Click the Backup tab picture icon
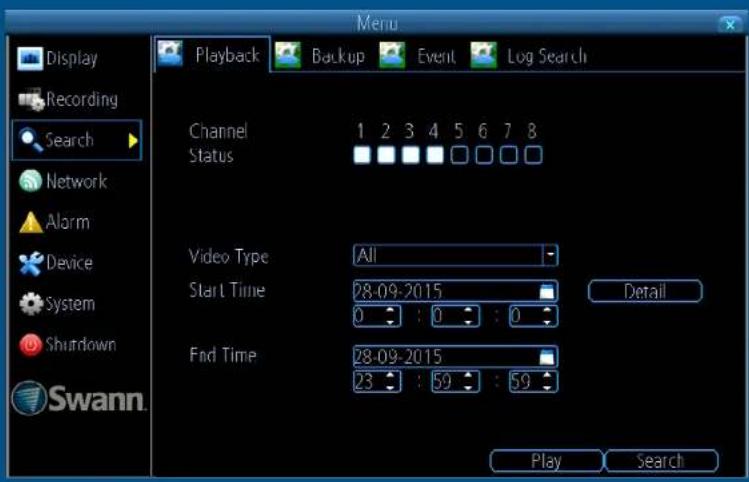The width and height of the screenshot is (749, 482). [x=288, y=55]
